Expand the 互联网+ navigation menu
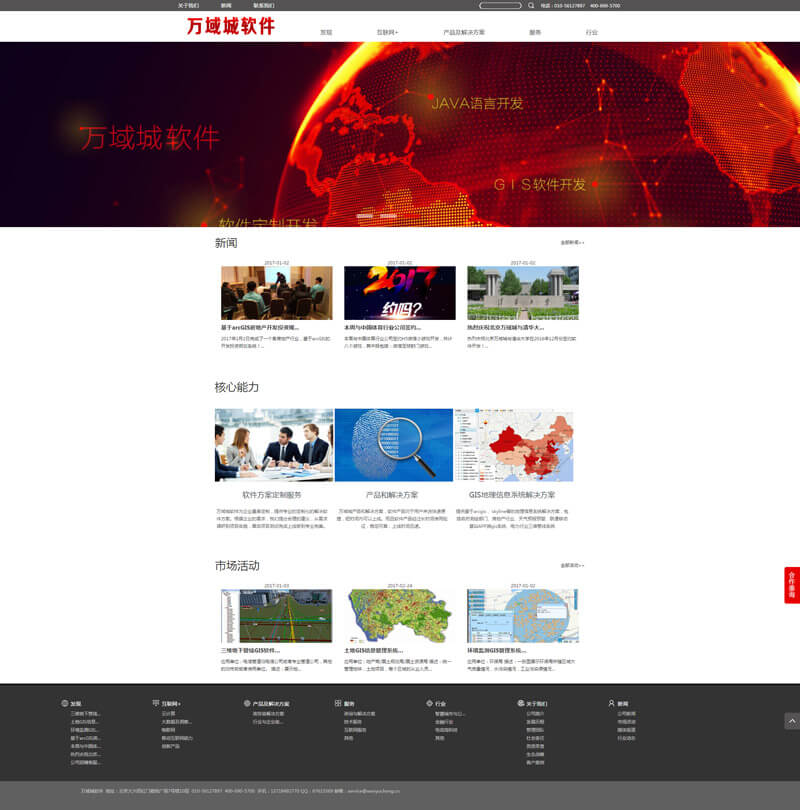The width and height of the screenshot is (800, 810). point(386,32)
